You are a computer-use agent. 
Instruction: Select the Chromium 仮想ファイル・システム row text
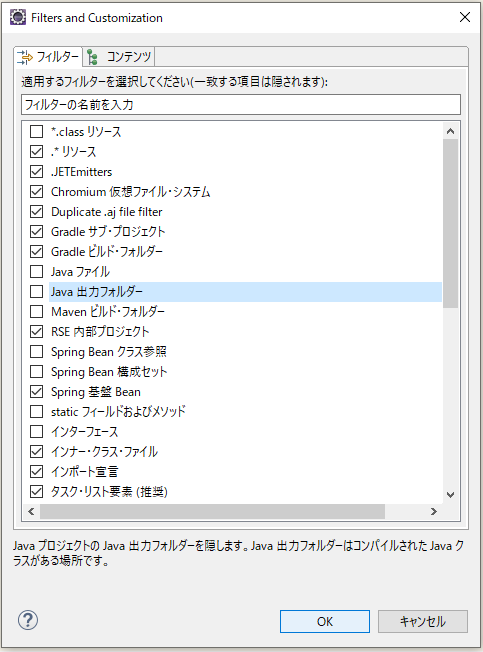pos(131,192)
